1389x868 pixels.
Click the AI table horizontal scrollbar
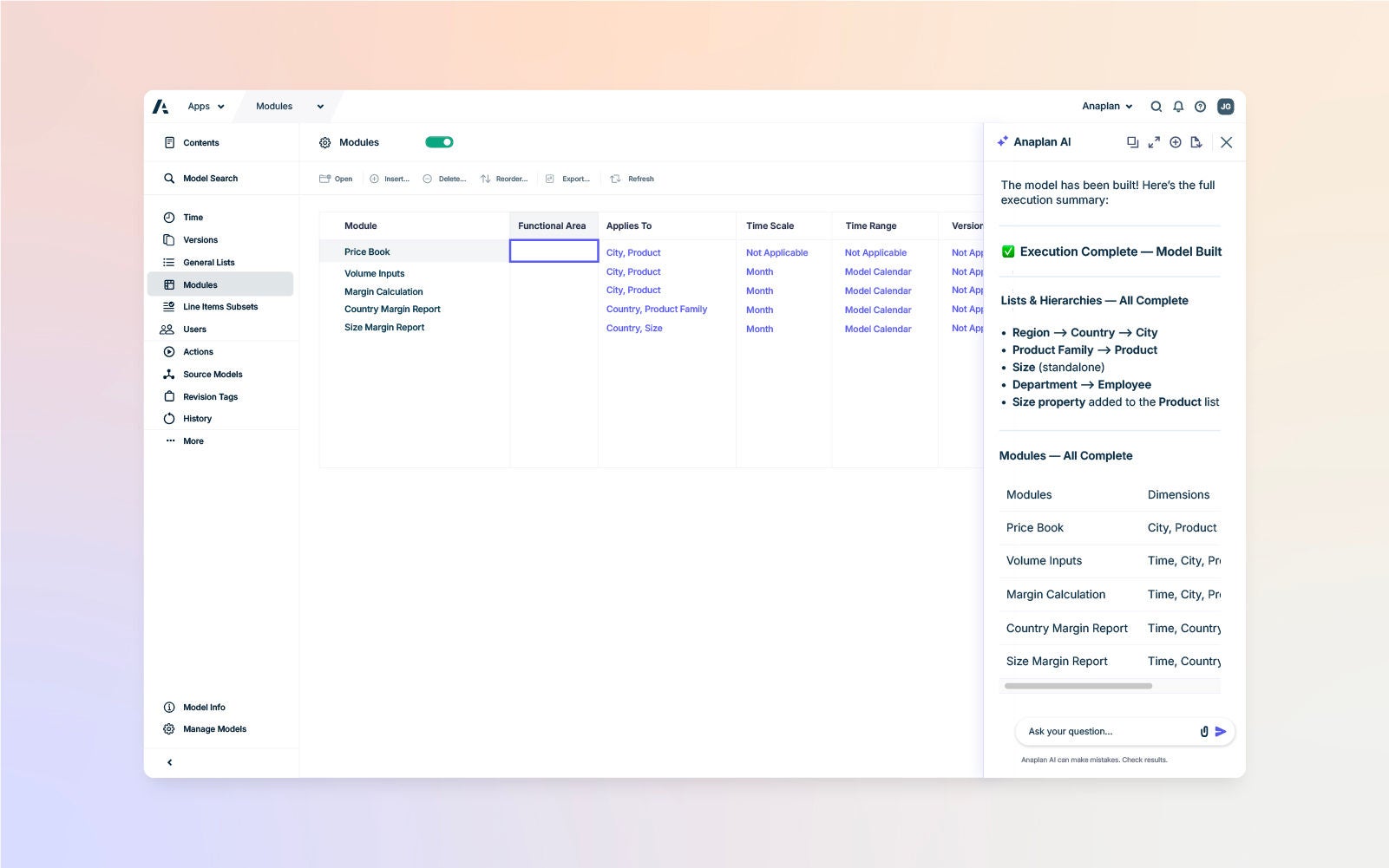(1078, 686)
